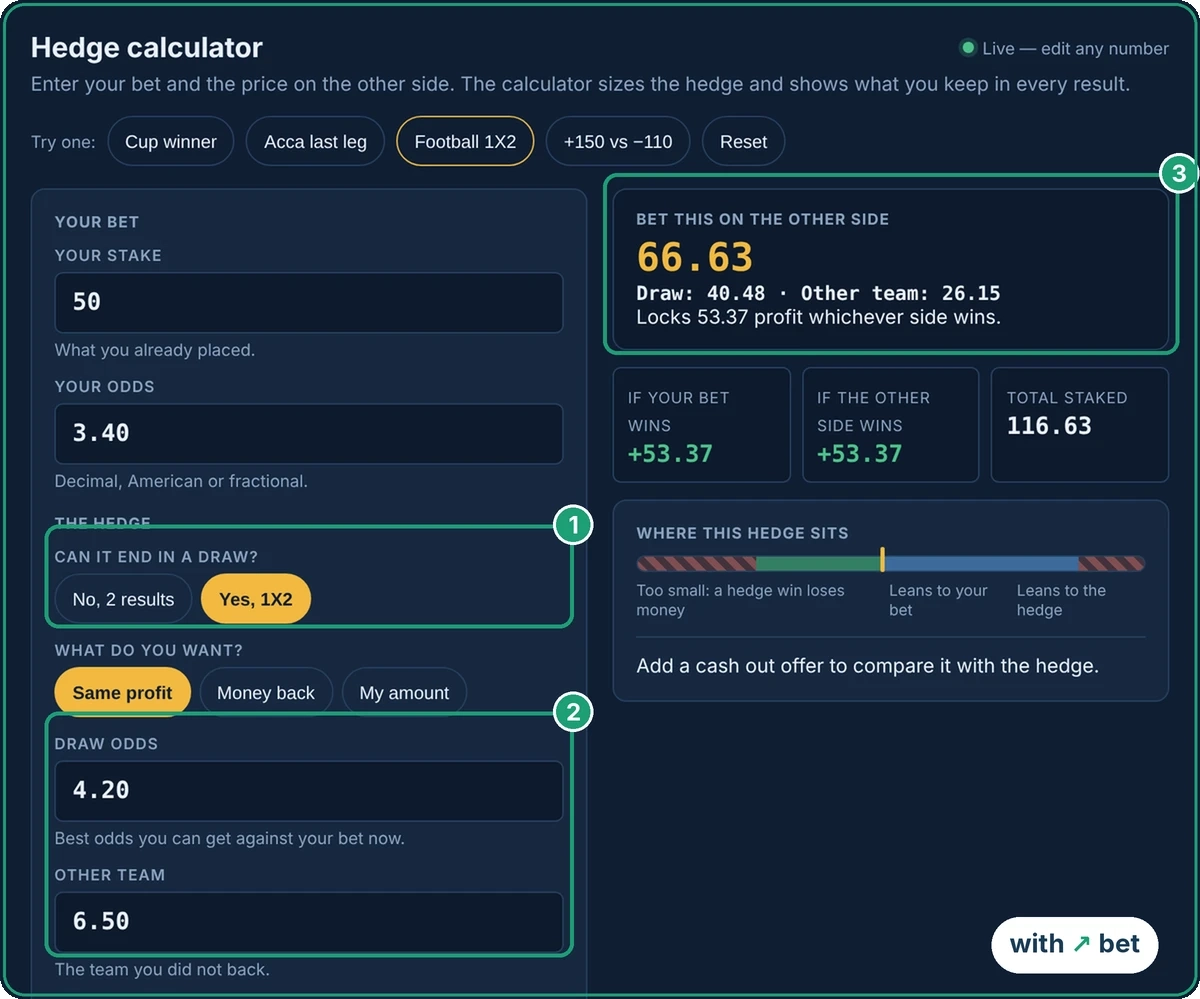Click the green segment of hedge bar
The width and height of the screenshot is (1200, 999).
click(818, 564)
